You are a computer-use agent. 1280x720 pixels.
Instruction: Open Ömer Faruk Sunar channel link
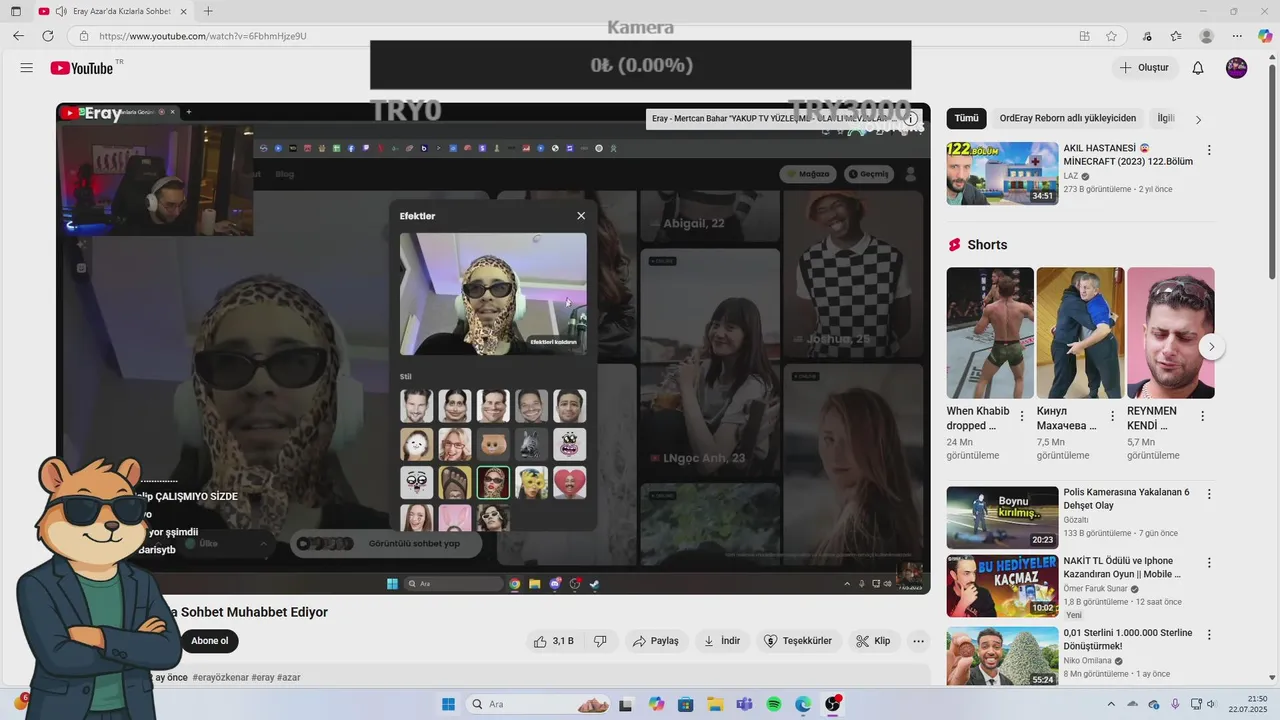click(x=1096, y=589)
